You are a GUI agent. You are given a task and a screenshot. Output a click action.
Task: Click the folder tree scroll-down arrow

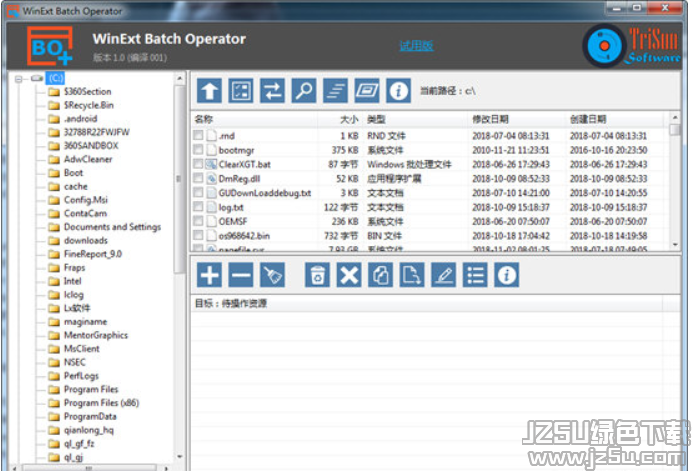pos(180,456)
